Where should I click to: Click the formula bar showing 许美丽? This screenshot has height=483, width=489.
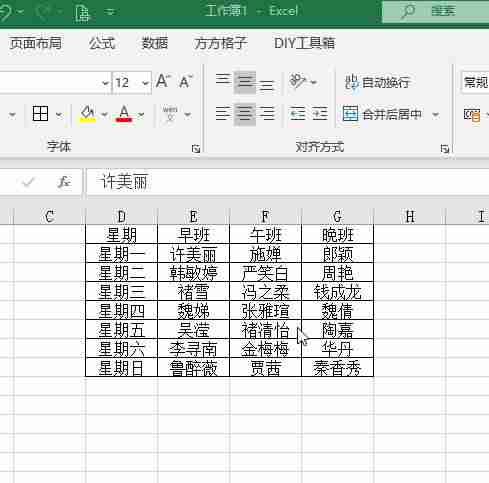tap(288, 182)
